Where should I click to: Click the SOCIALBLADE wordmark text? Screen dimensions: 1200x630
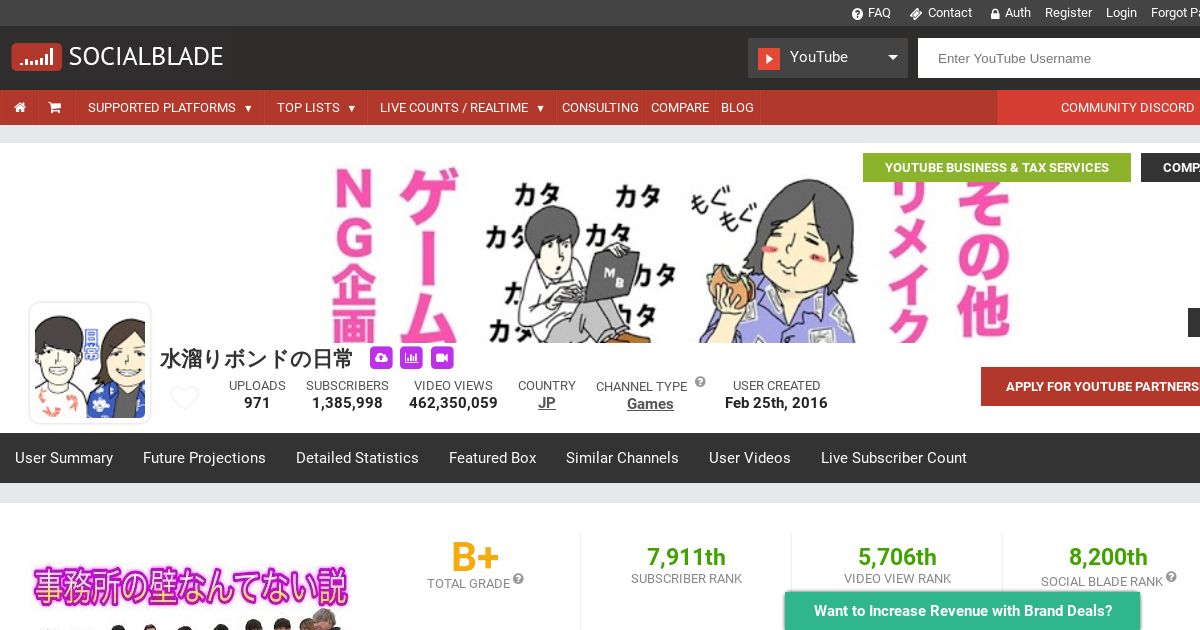pyautogui.click(x=146, y=57)
